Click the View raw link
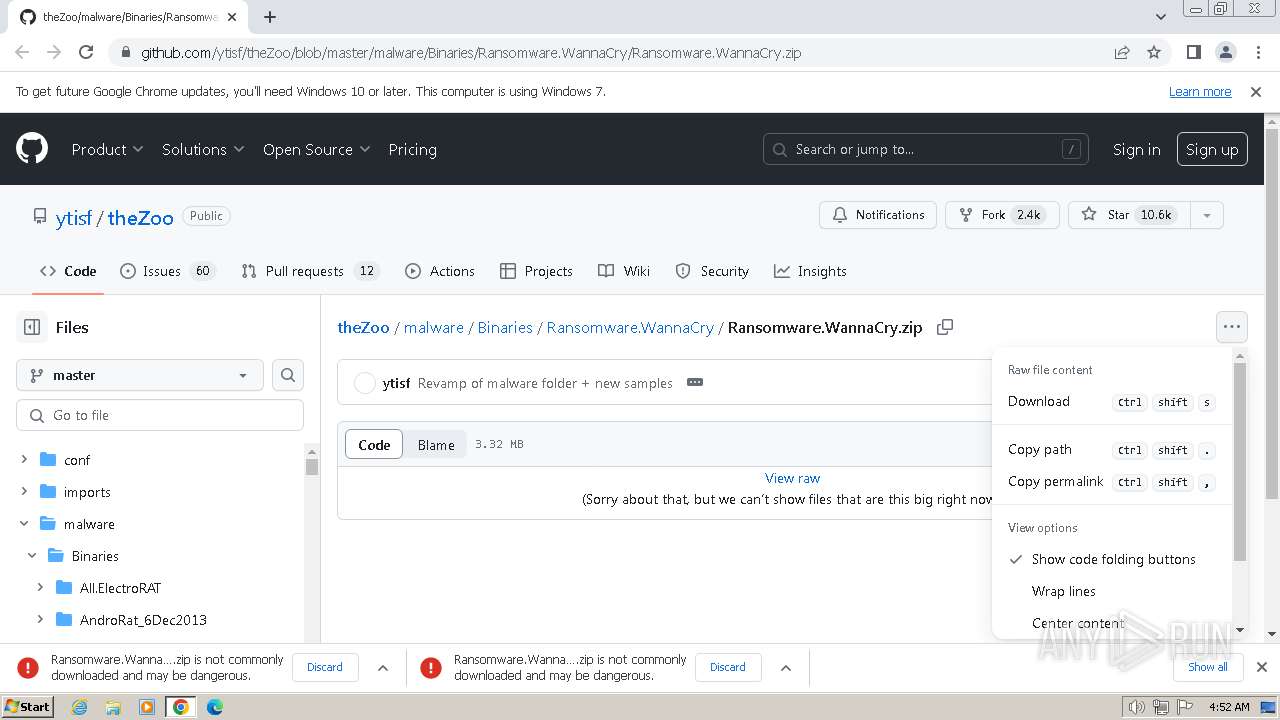 pyautogui.click(x=792, y=478)
